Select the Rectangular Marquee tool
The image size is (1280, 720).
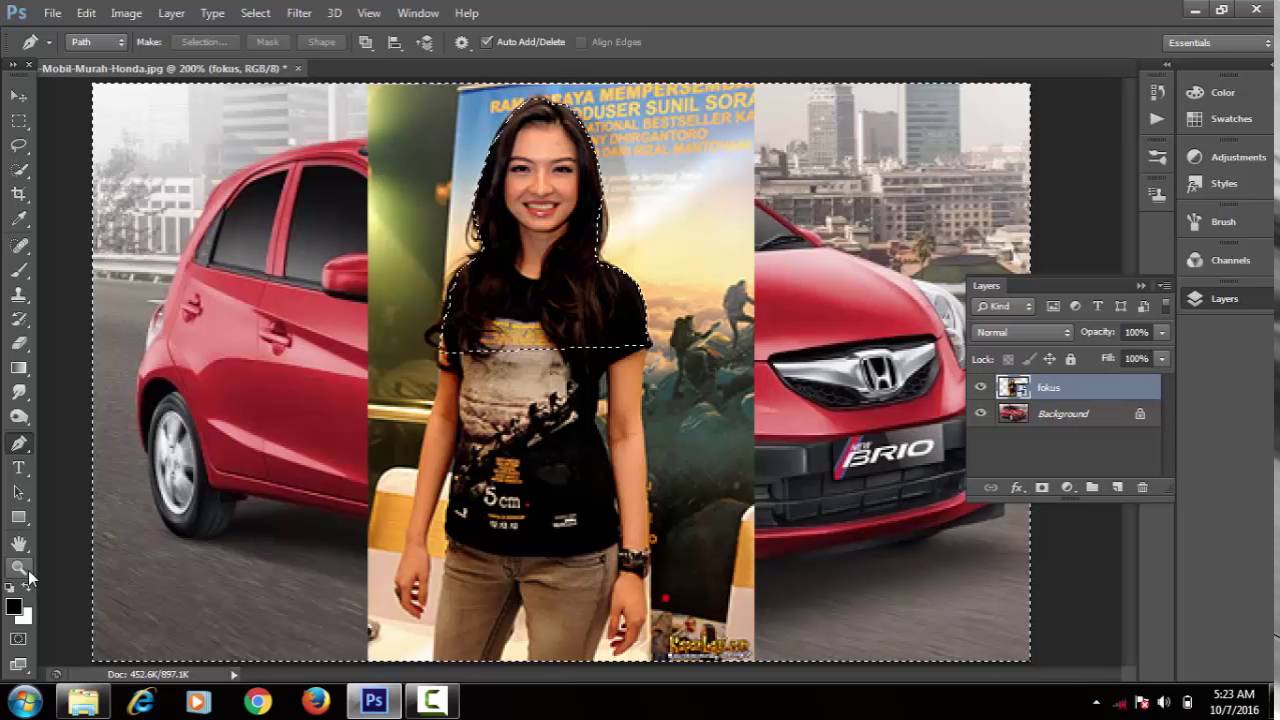tap(19, 121)
